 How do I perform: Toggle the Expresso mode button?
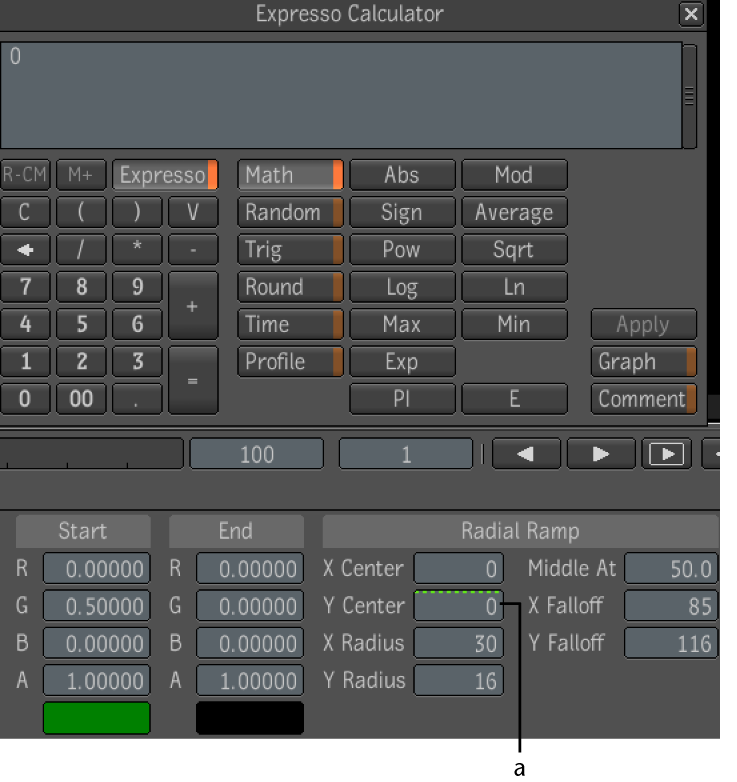click(165, 175)
